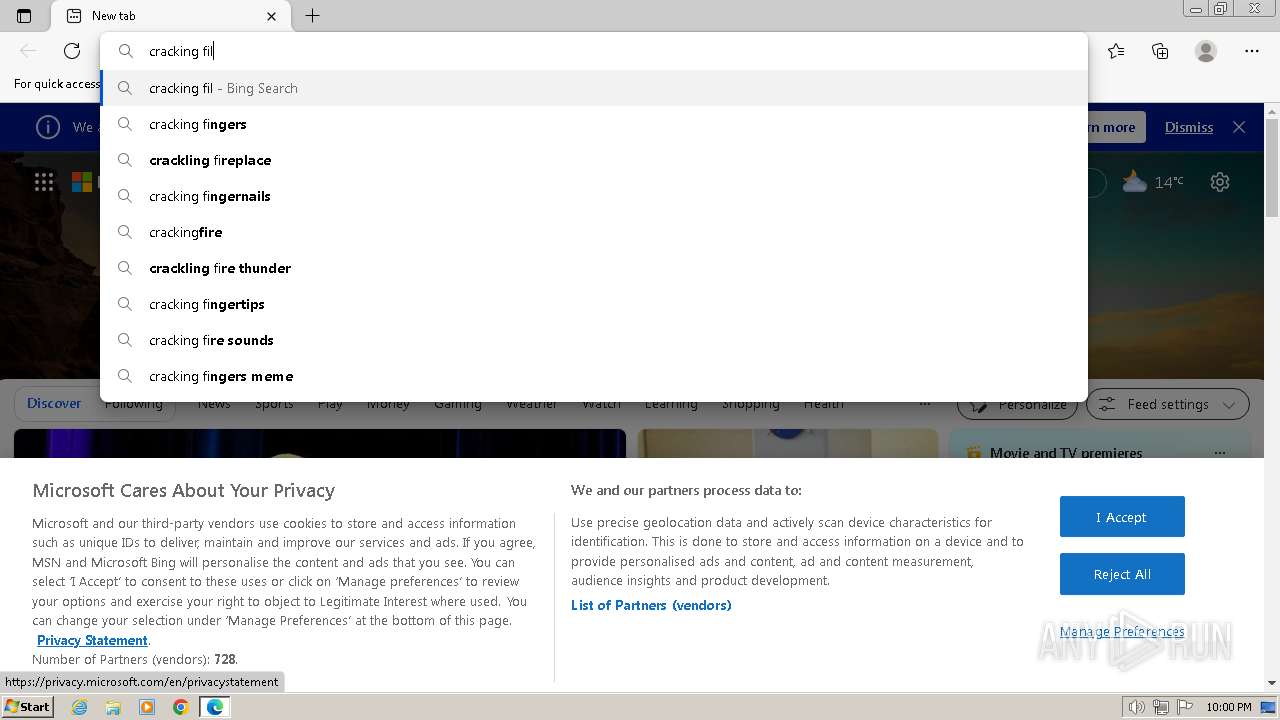The image size is (1280, 720).
Task: Choose 'cracking fingers meme' suggestion
Action: pyautogui.click(x=594, y=376)
